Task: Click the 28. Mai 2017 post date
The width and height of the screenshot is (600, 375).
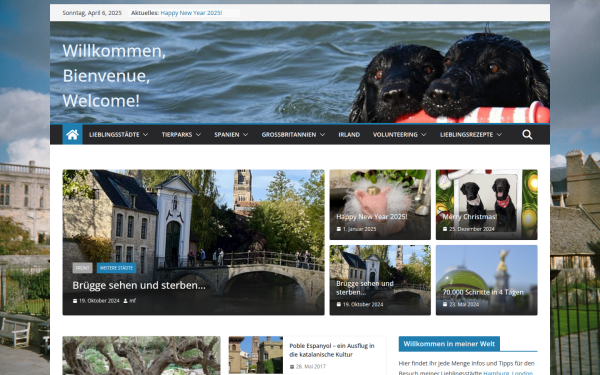Action: click(311, 367)
